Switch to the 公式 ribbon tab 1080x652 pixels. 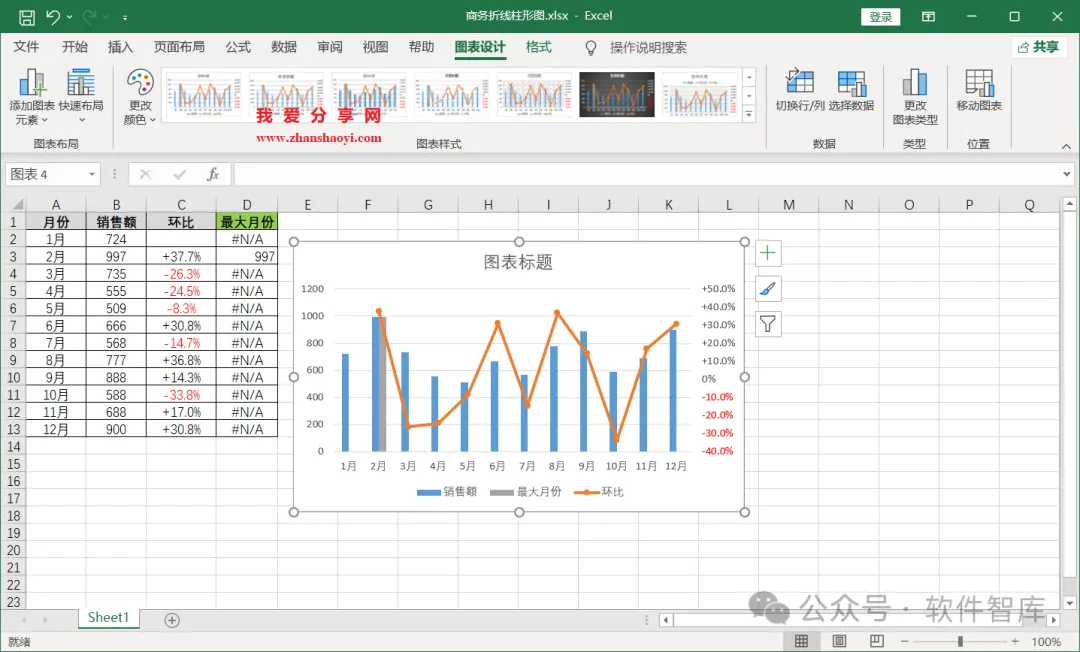[238, 47]
